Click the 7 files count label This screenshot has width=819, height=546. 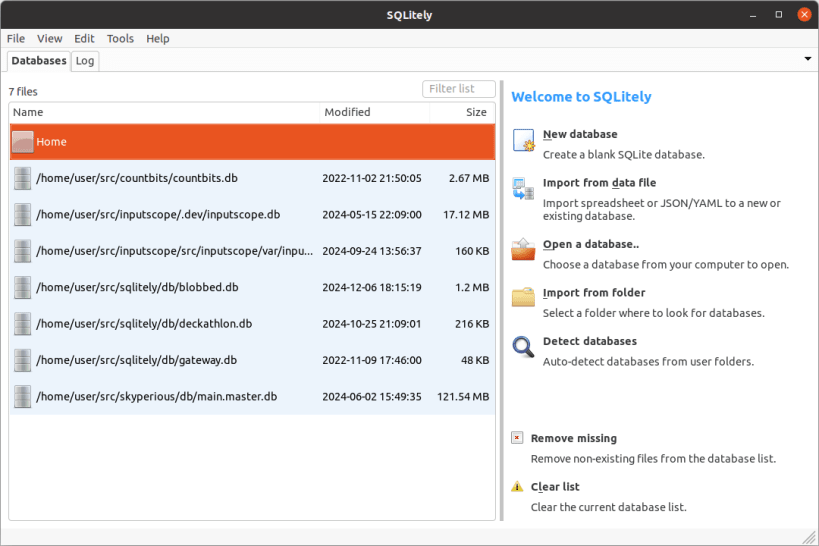click(x=23, y=91)
